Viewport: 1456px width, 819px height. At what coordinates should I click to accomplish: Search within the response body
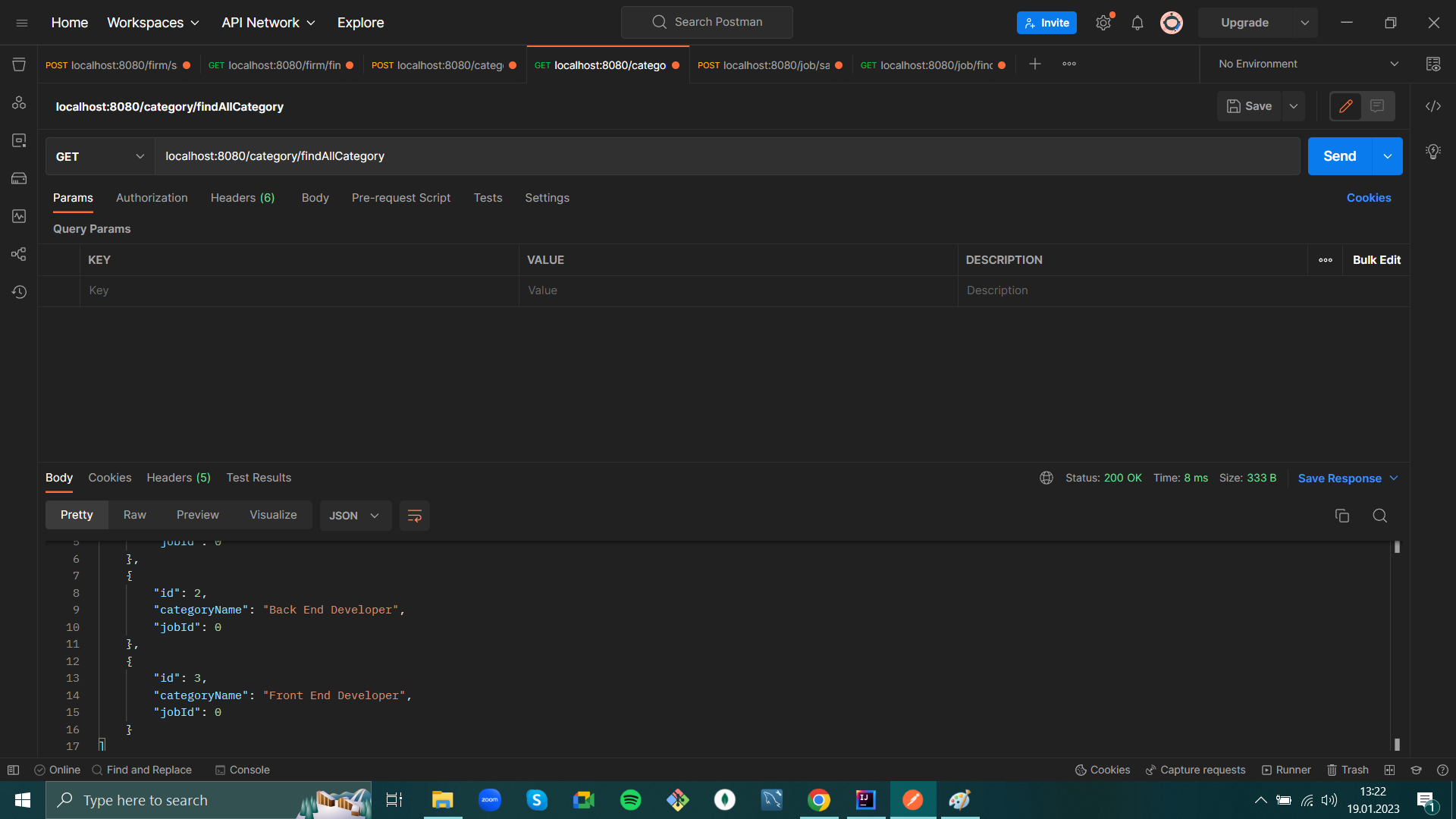point(1379,515)
